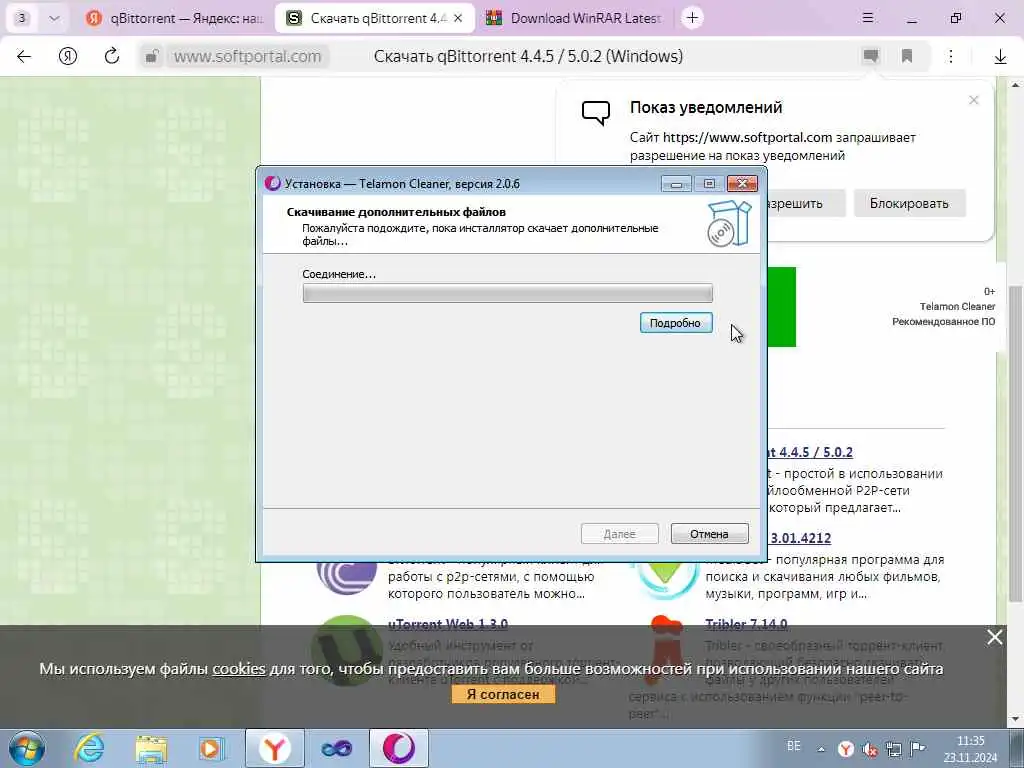This screenshot has height=768, width=1024.
Task: Open the browser hamburger menu icon
Action: 867,18
